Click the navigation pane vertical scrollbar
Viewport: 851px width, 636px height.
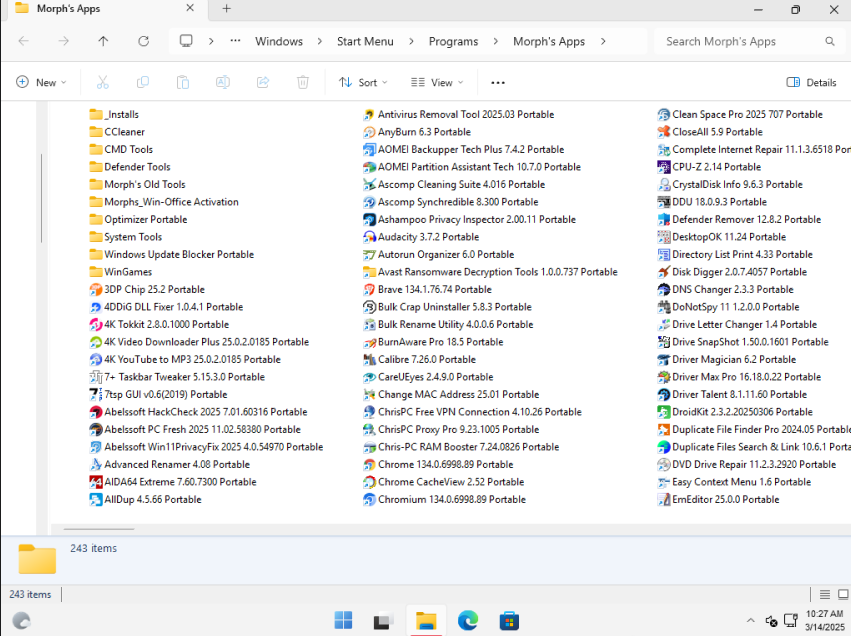click(41, 198)
